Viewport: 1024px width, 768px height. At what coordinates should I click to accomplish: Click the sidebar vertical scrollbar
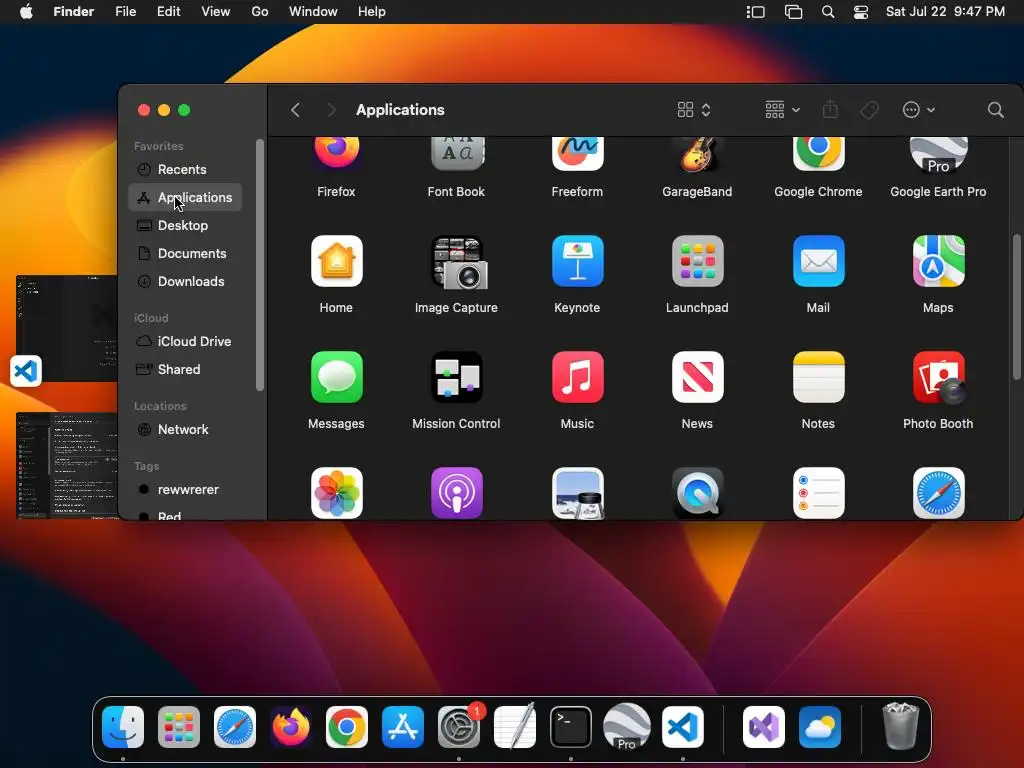click(260, 264)
